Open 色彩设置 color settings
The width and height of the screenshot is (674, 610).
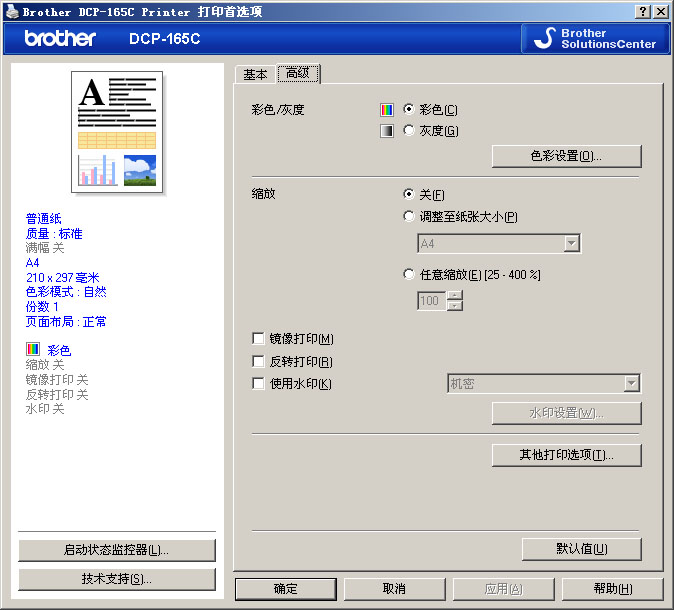click(x=566, y=156)
